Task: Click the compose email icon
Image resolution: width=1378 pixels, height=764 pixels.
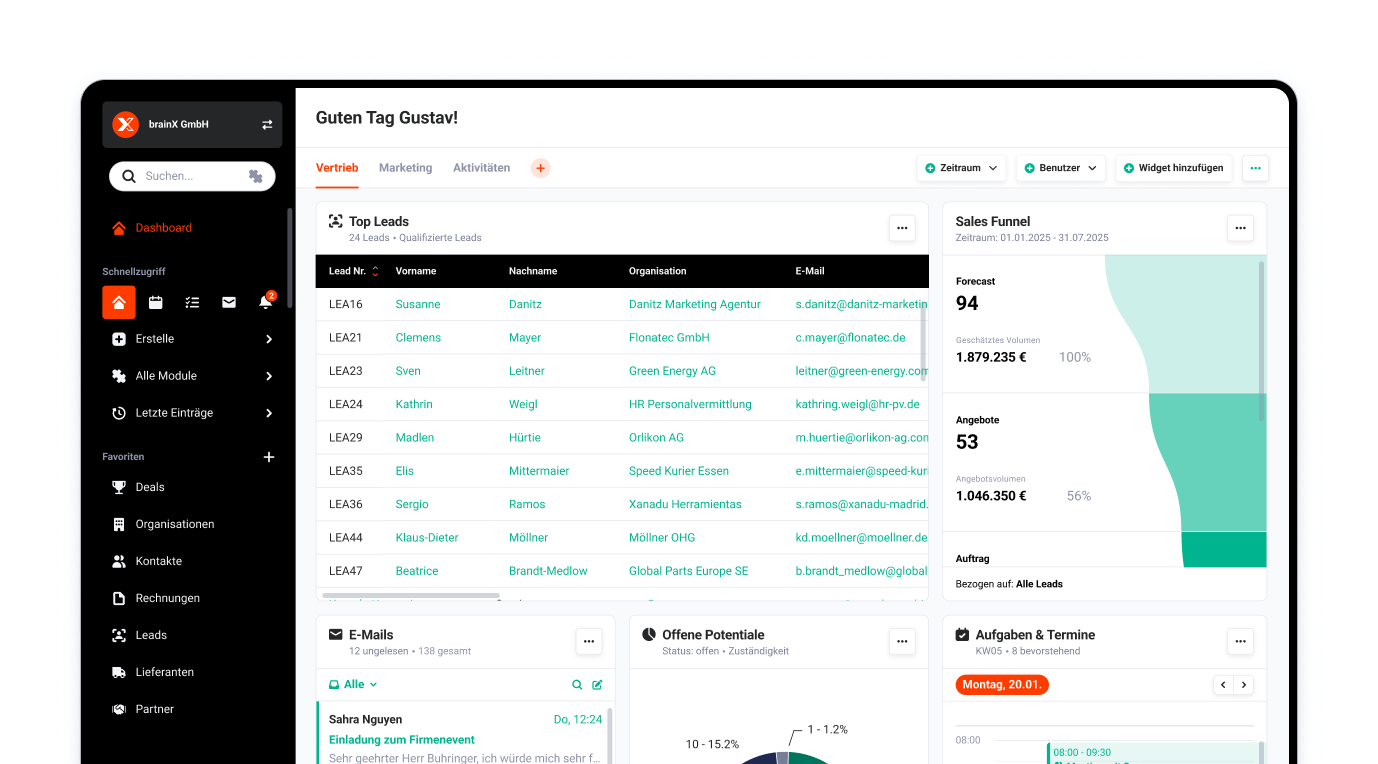Action: (x=597, y=685)
